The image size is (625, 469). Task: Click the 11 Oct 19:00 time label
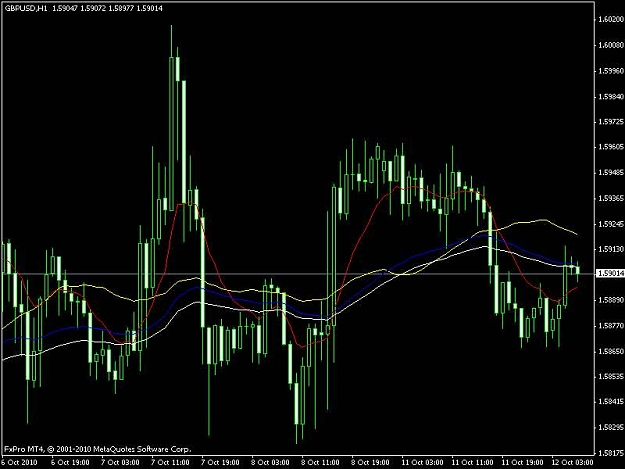point(522,462)
